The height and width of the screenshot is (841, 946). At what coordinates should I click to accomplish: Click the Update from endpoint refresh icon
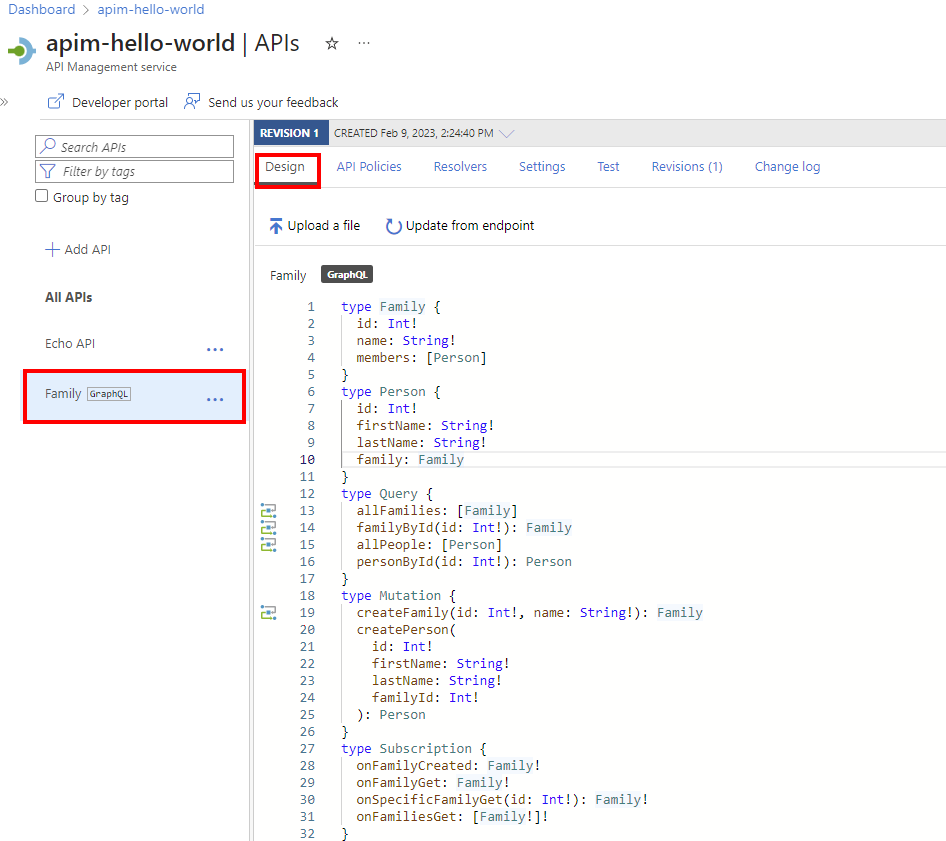(x=394, y=225)
